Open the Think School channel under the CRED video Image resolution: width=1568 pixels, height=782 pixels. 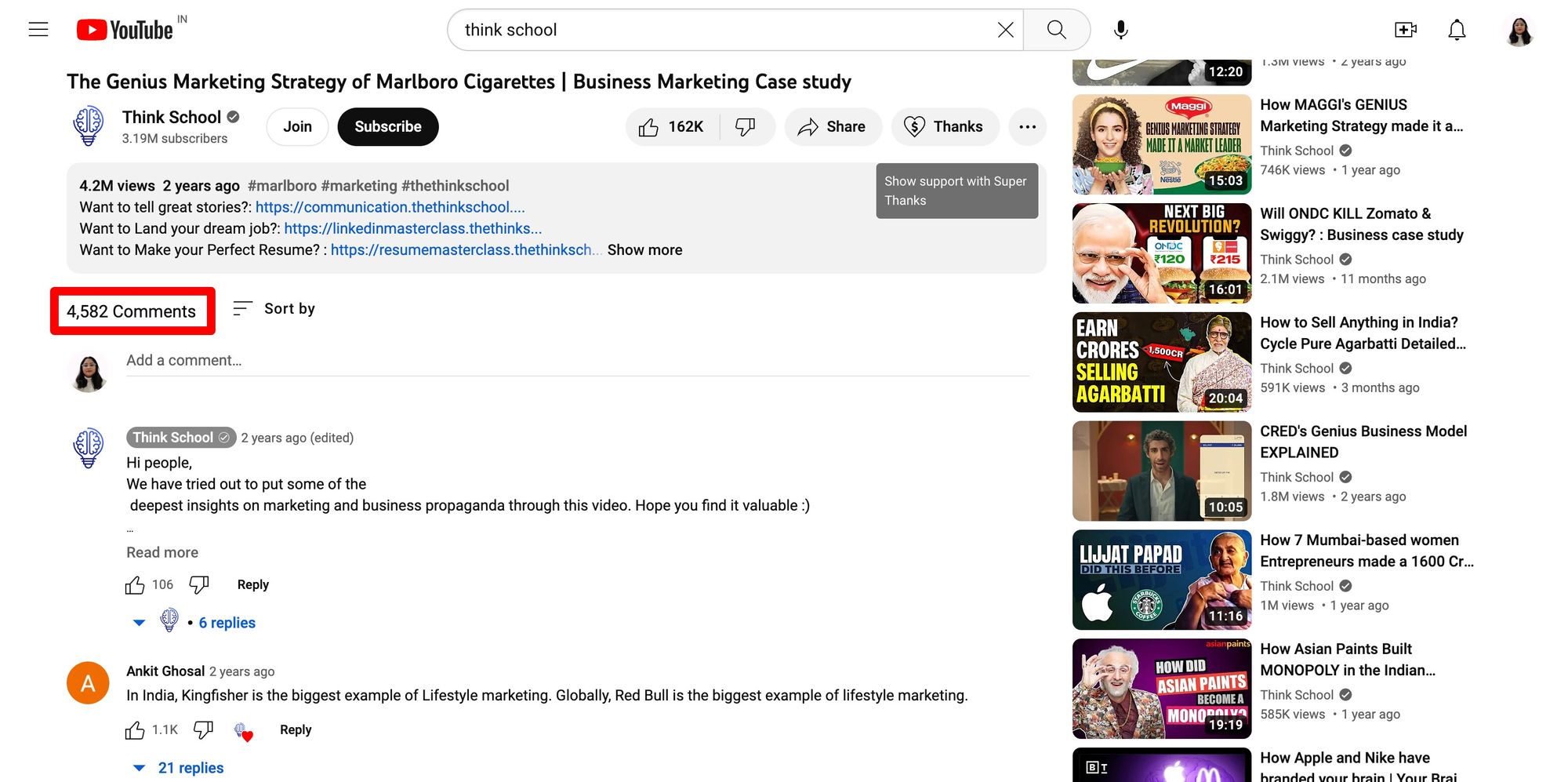pyautogui.click(x=1297, y=477)
